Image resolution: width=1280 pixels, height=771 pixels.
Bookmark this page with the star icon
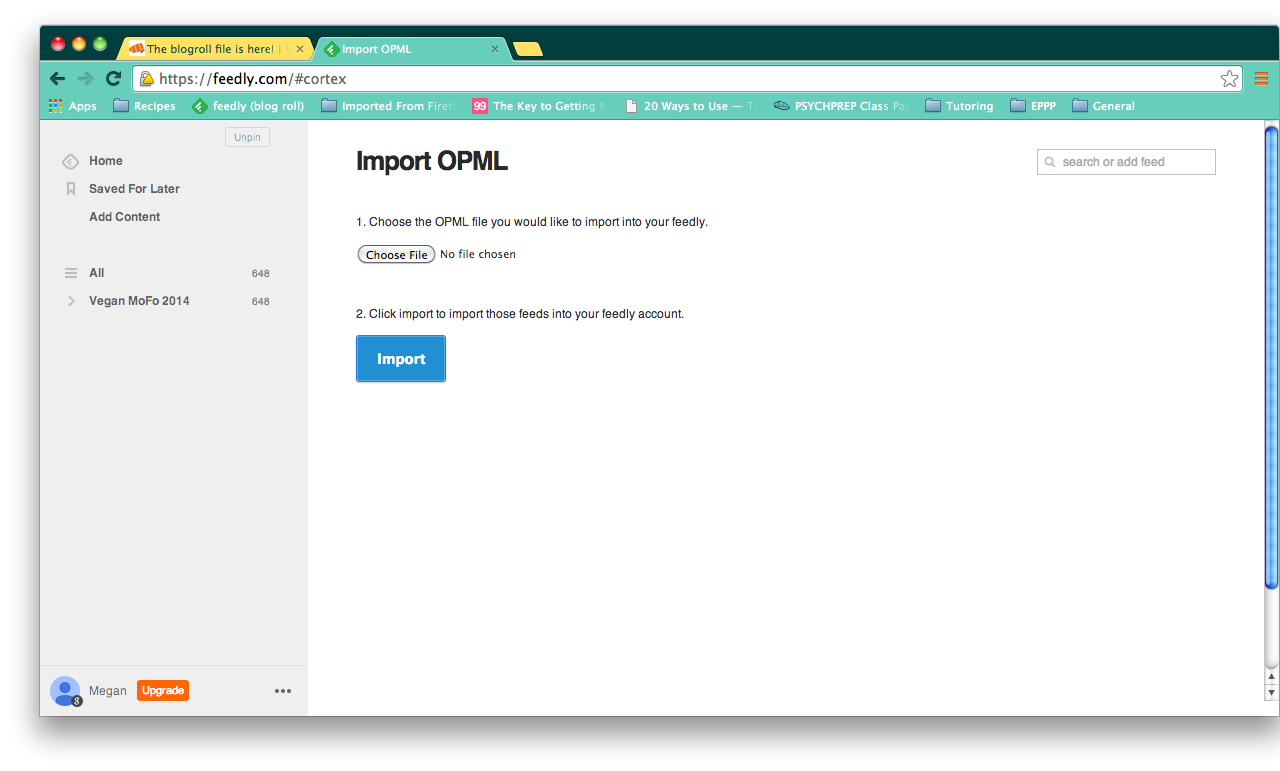1229,79
